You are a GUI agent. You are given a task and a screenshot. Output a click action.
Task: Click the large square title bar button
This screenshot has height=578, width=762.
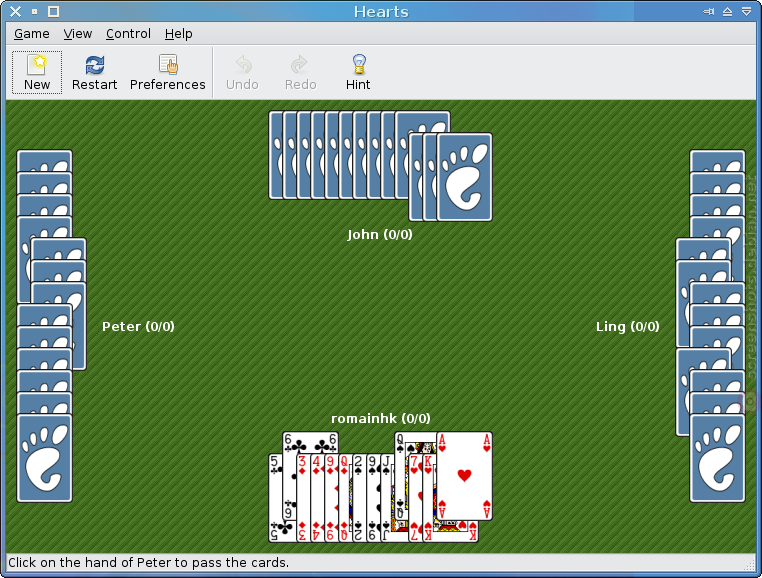(x=53, y=11)
